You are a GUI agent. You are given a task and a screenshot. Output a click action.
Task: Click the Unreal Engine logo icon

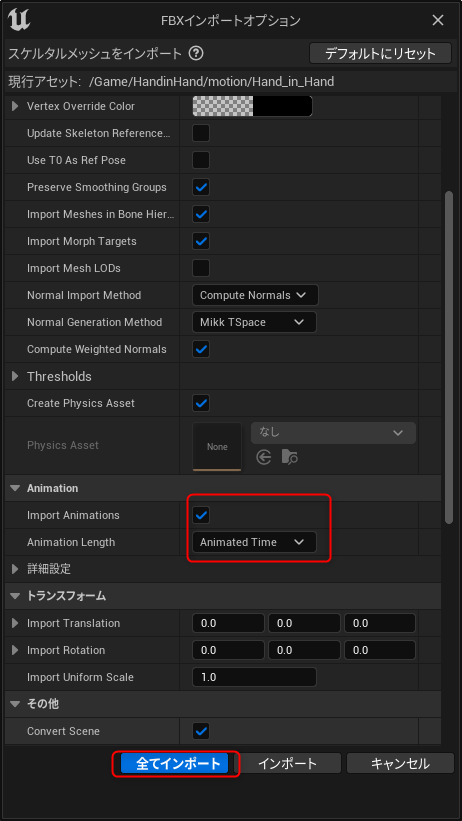click(x=18, y=20)
